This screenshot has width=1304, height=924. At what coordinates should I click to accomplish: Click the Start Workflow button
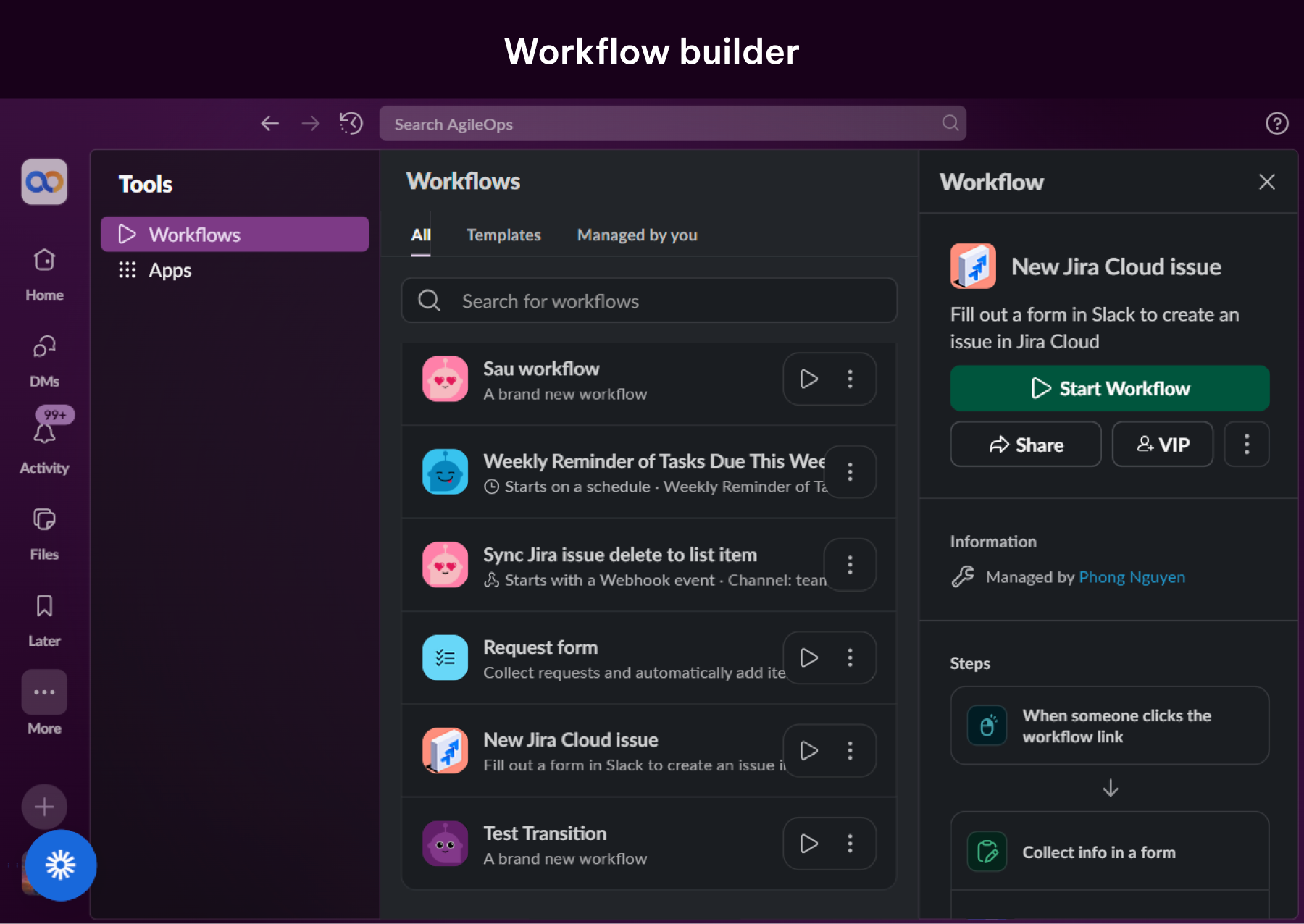pos(1110,388)
